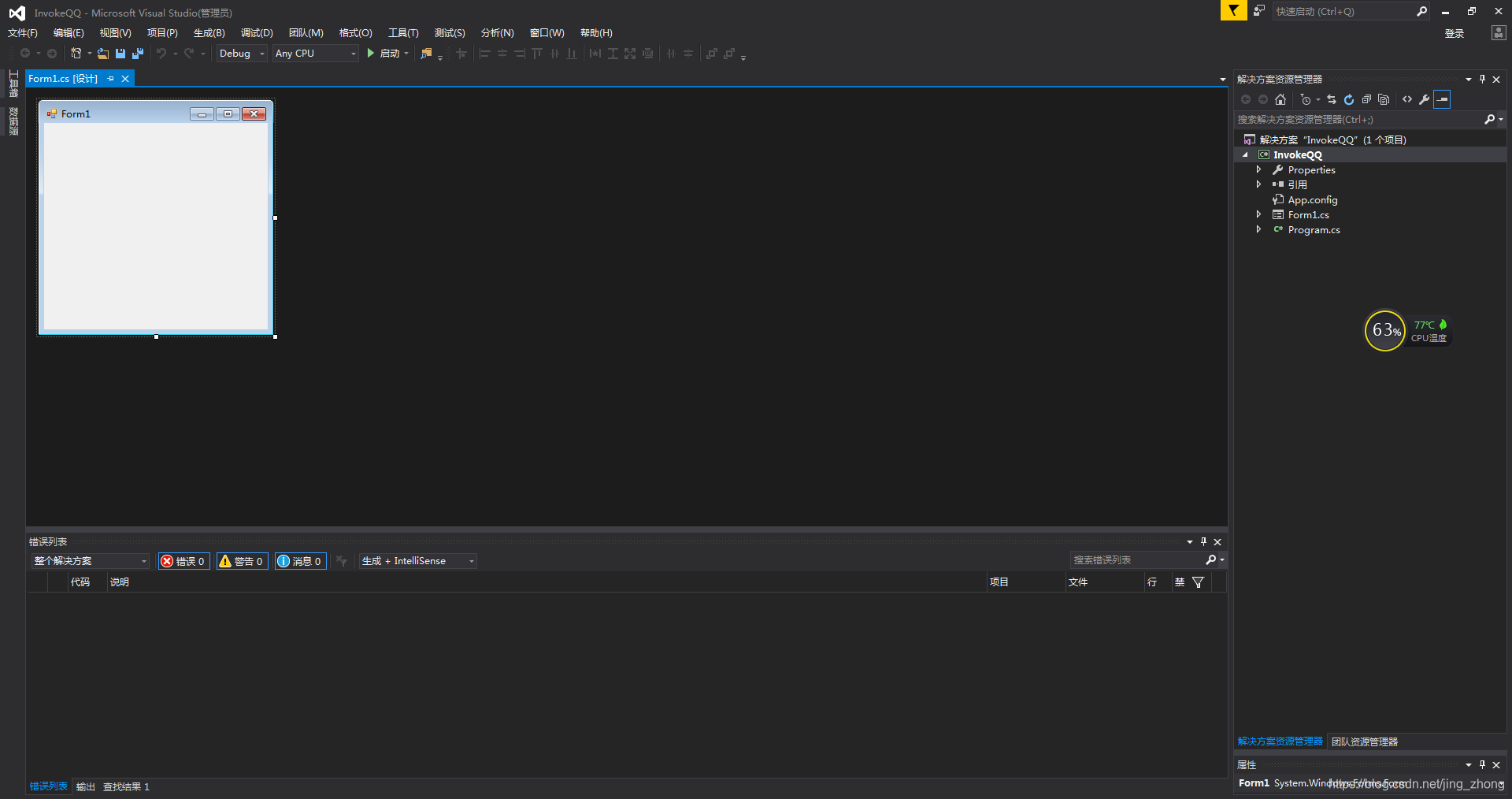Toggle auto-hide pin on Solution Explorer
Image resolution: width=1512 pixels, height=799 pixels.
click(x=1482, y=79)
